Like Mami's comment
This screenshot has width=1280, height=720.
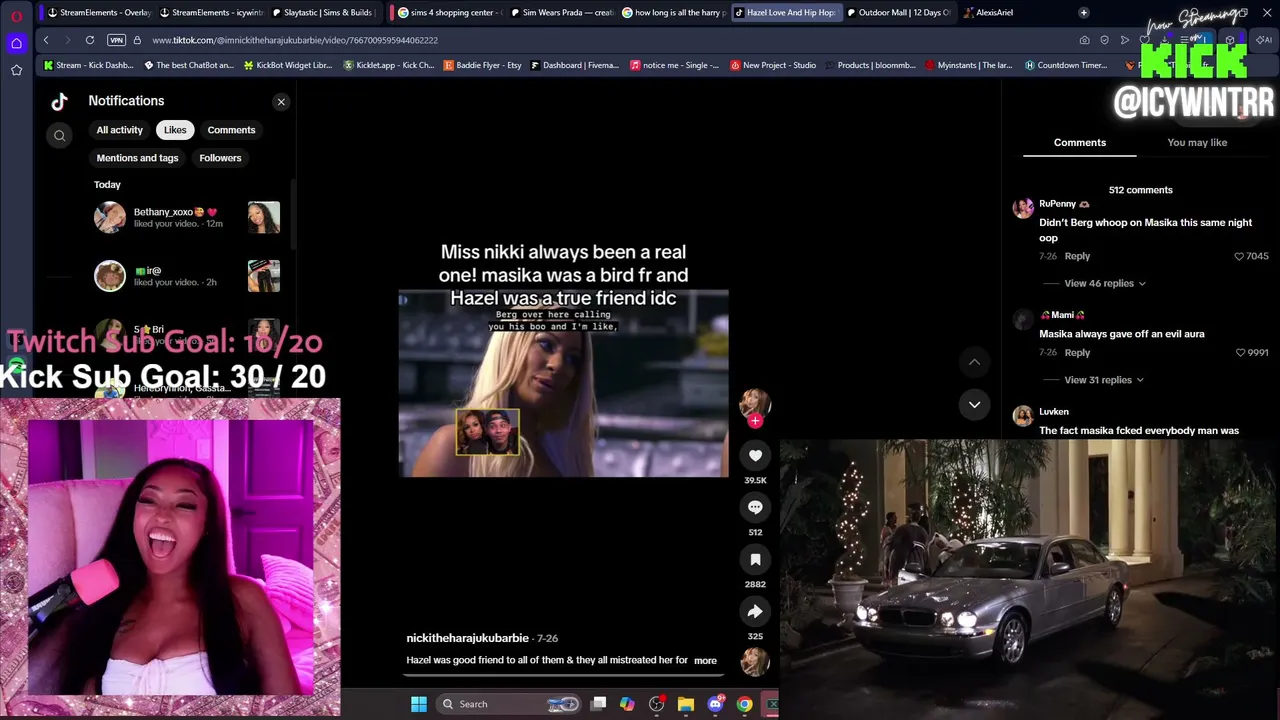click(1240, 353)
